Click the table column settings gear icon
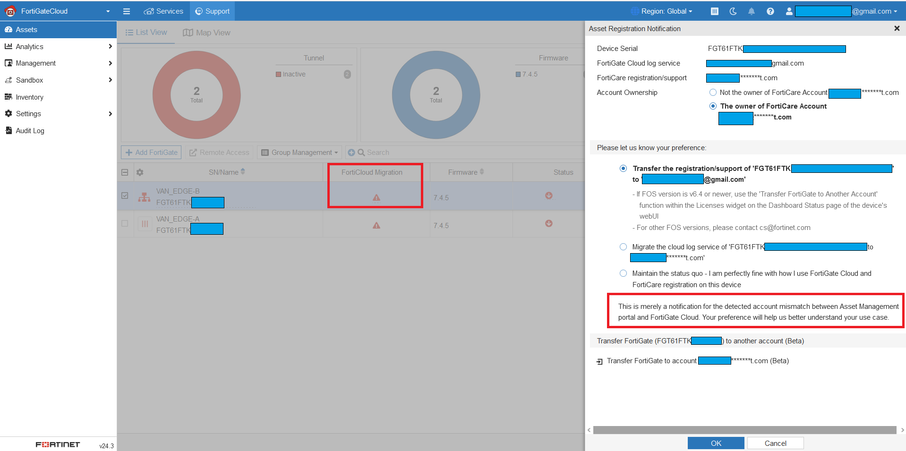The height and width of the screenshot is (451, 906). coord(140,173)
